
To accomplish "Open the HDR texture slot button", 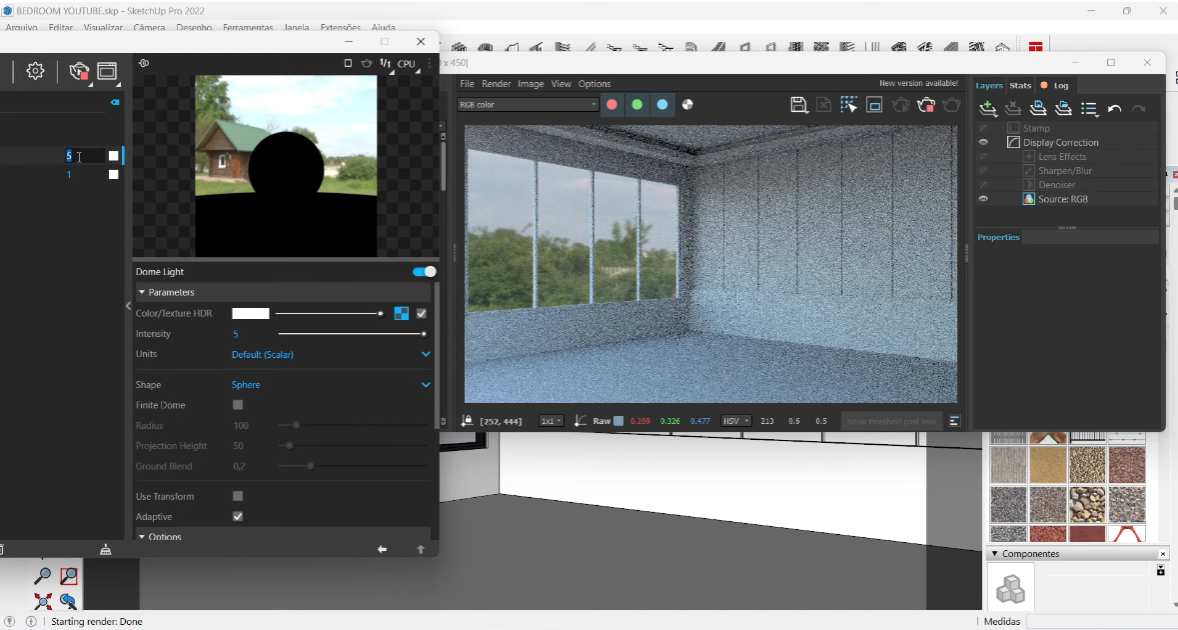I will pyautogui.click(x=401, y=313).
